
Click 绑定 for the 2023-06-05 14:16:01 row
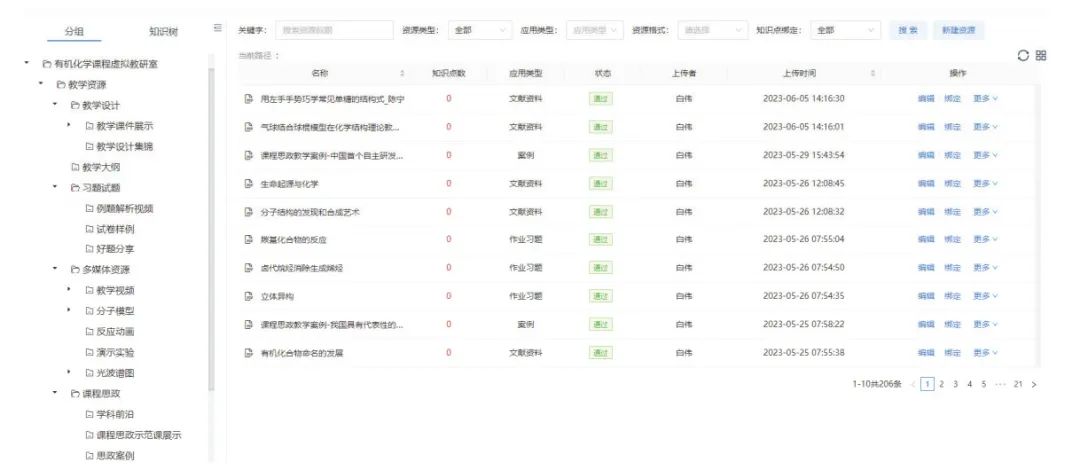pos(952,127)
